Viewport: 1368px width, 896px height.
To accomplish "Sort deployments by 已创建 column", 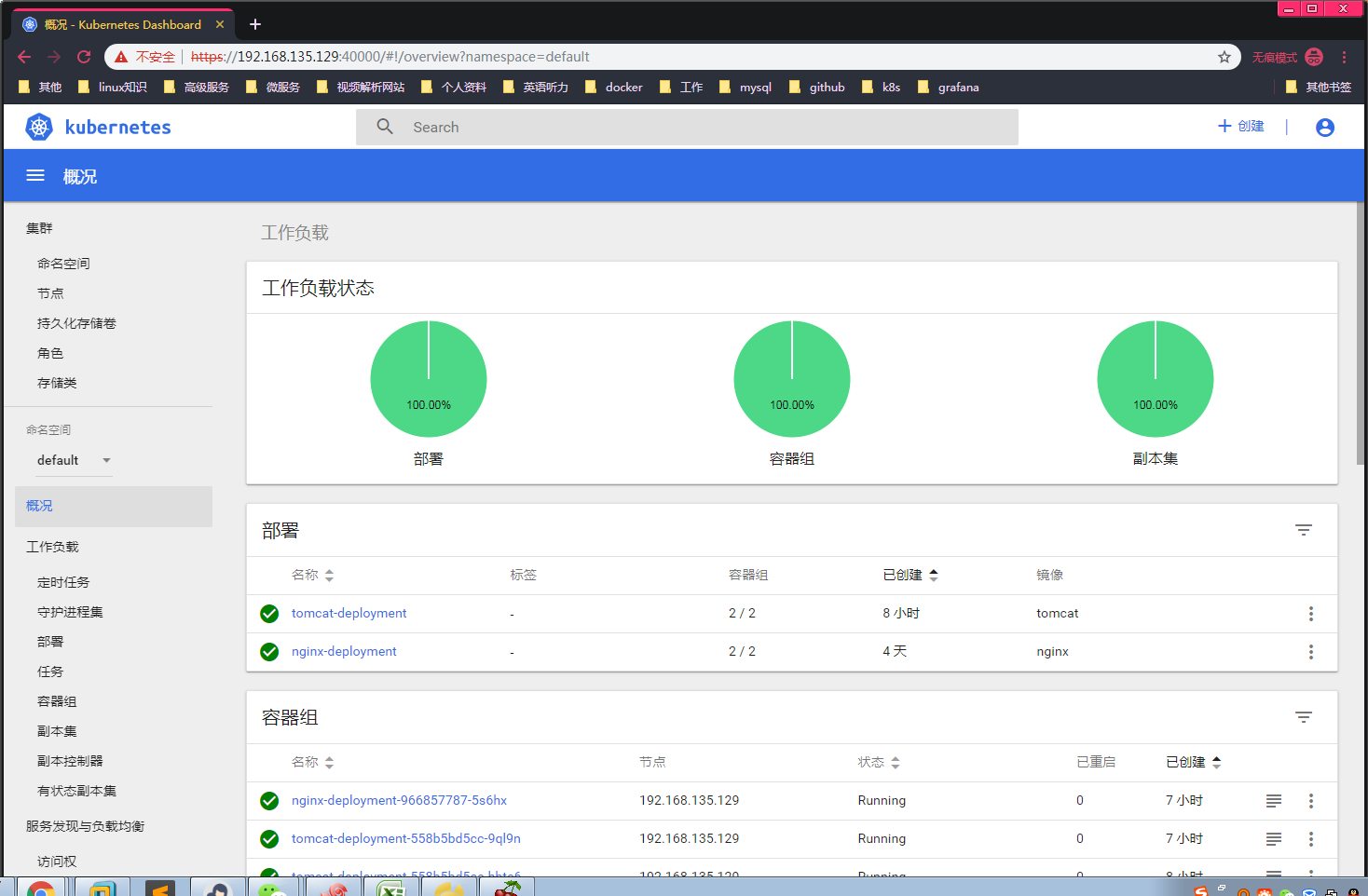I will 910,576.
